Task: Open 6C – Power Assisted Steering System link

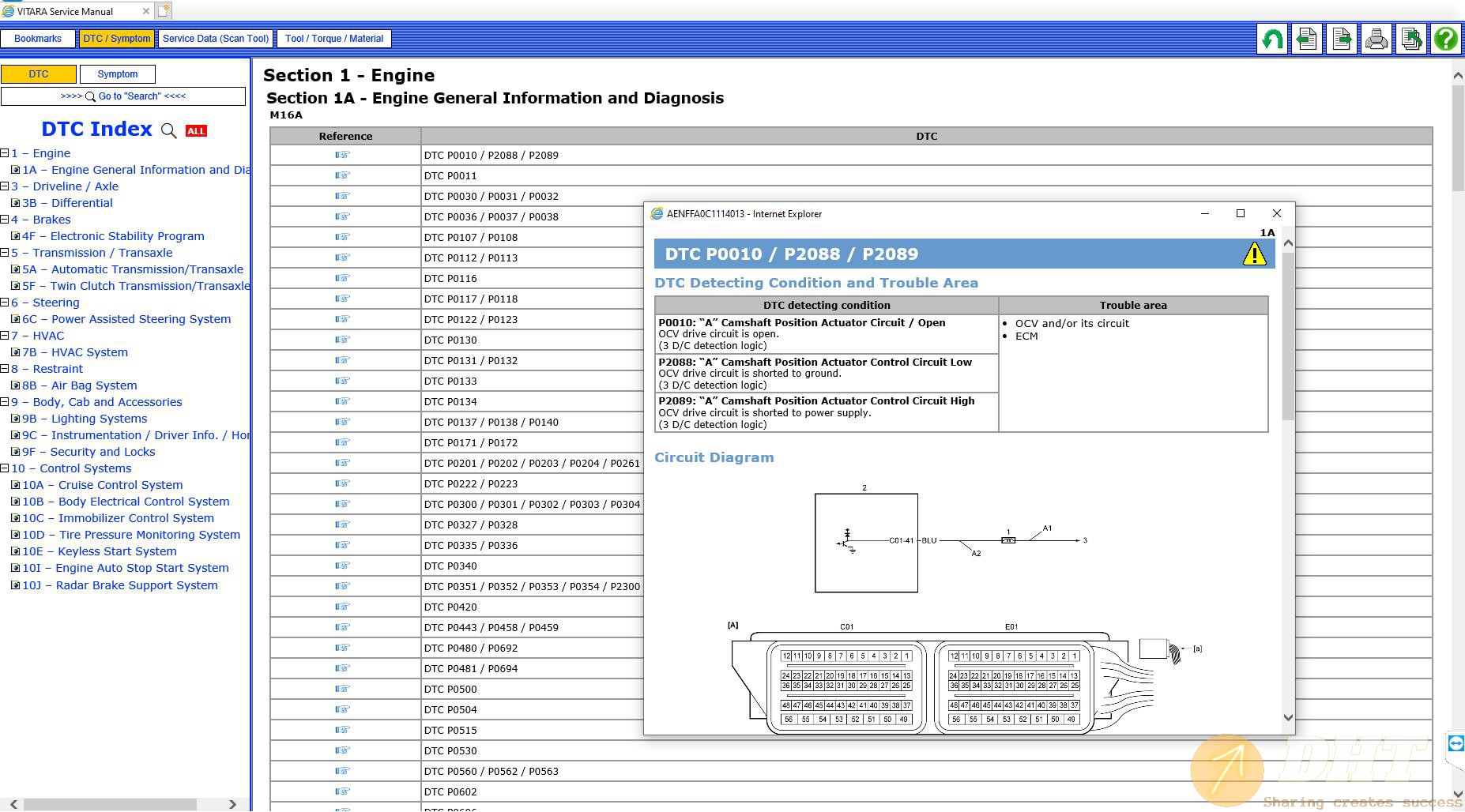Action: tap(126, 319)
